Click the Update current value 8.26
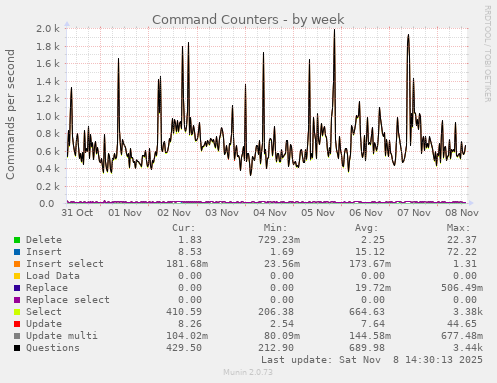 coord(190,324)
